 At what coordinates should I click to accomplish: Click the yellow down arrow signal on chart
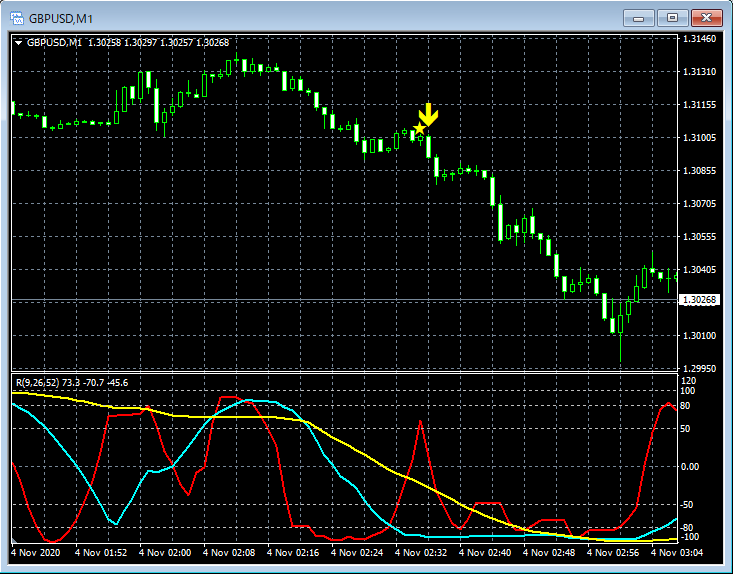(x=428, y=115)
